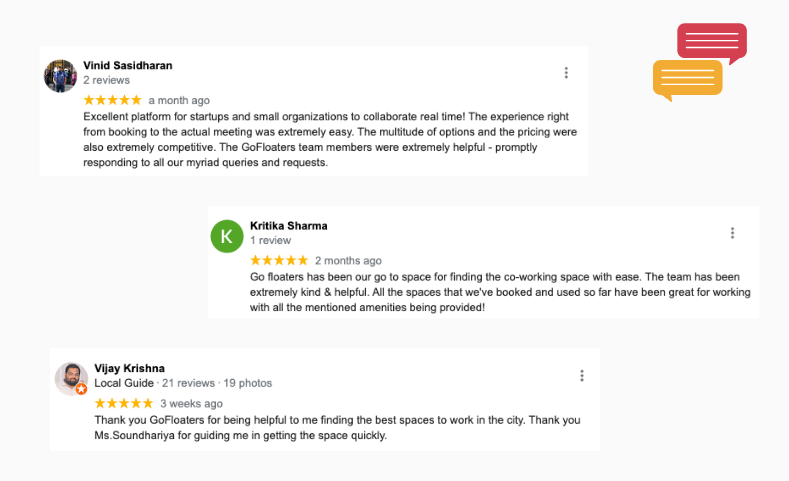
Task: Click the '3 weeks ago' timestamp
Action: coord(191,403)
